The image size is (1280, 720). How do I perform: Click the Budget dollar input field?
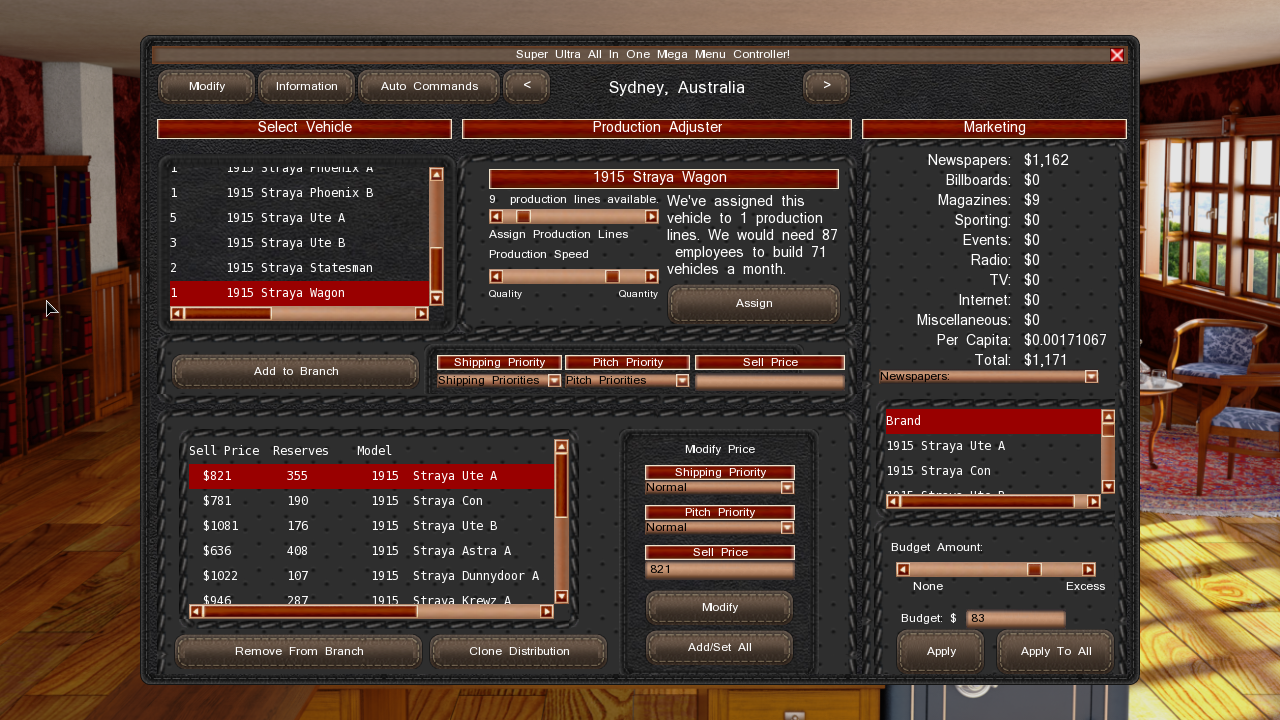click(1014, 619)
